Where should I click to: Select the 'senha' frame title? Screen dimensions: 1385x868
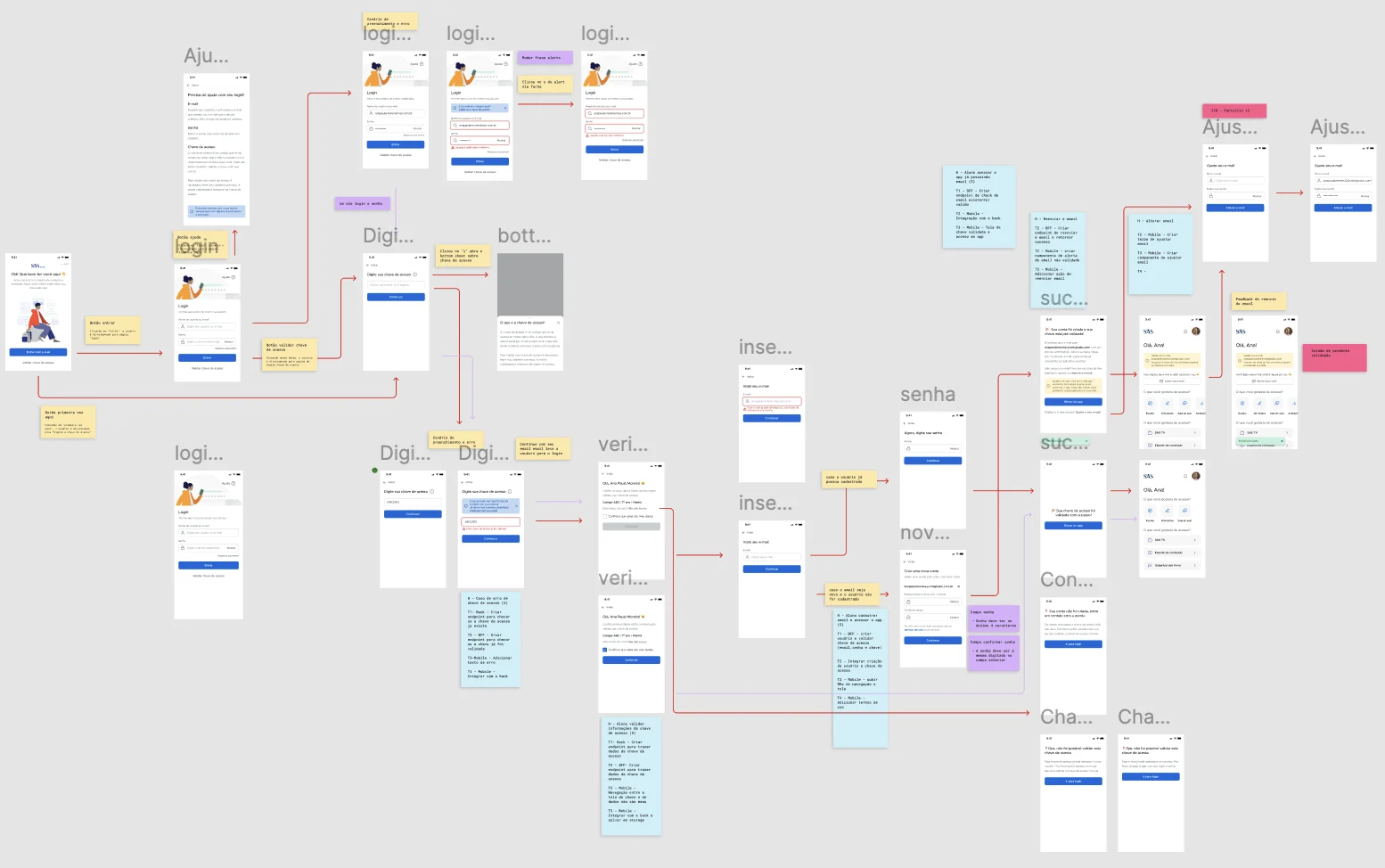pos(928,395)
